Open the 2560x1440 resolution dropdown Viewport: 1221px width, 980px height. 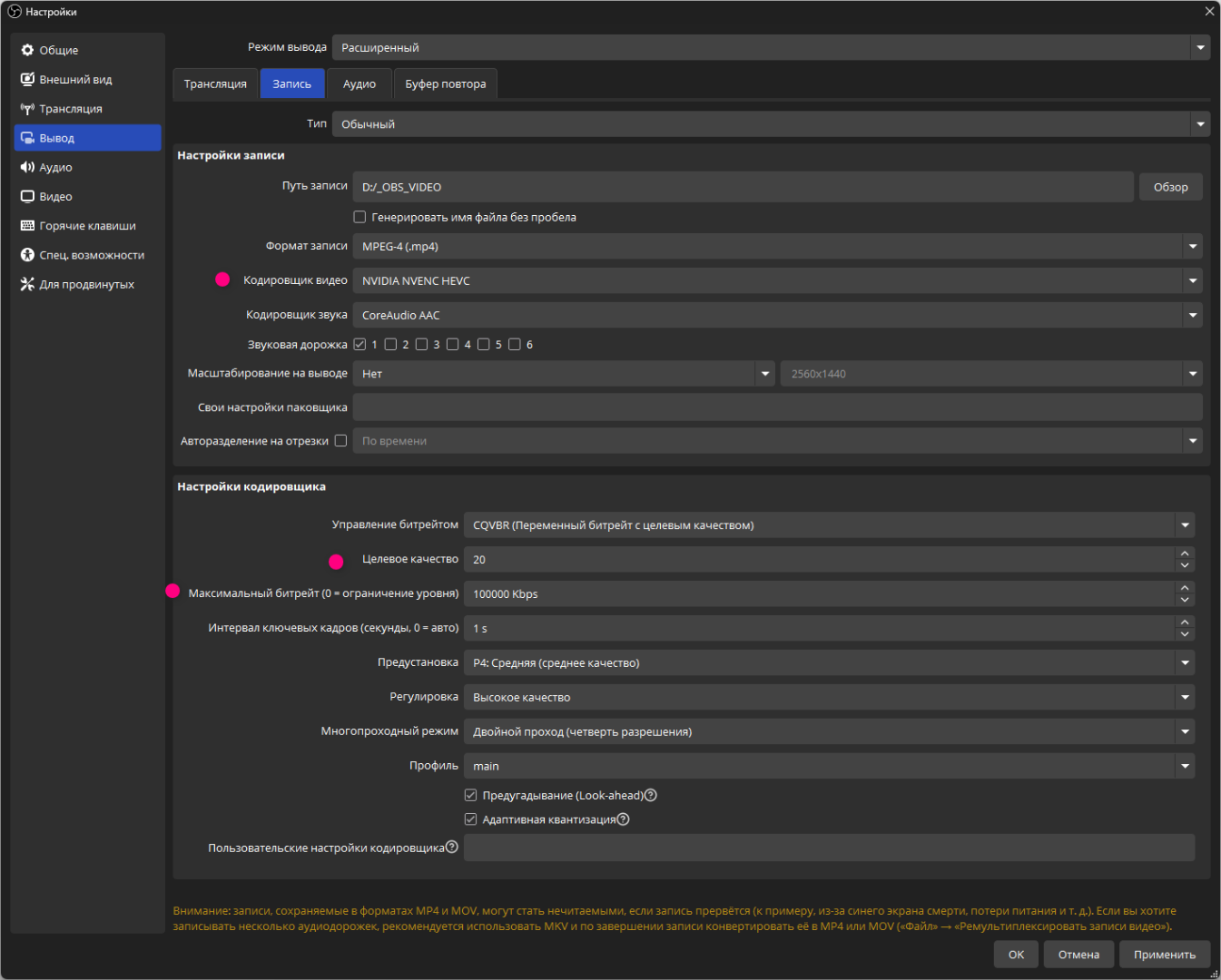[x=991, y=373]
